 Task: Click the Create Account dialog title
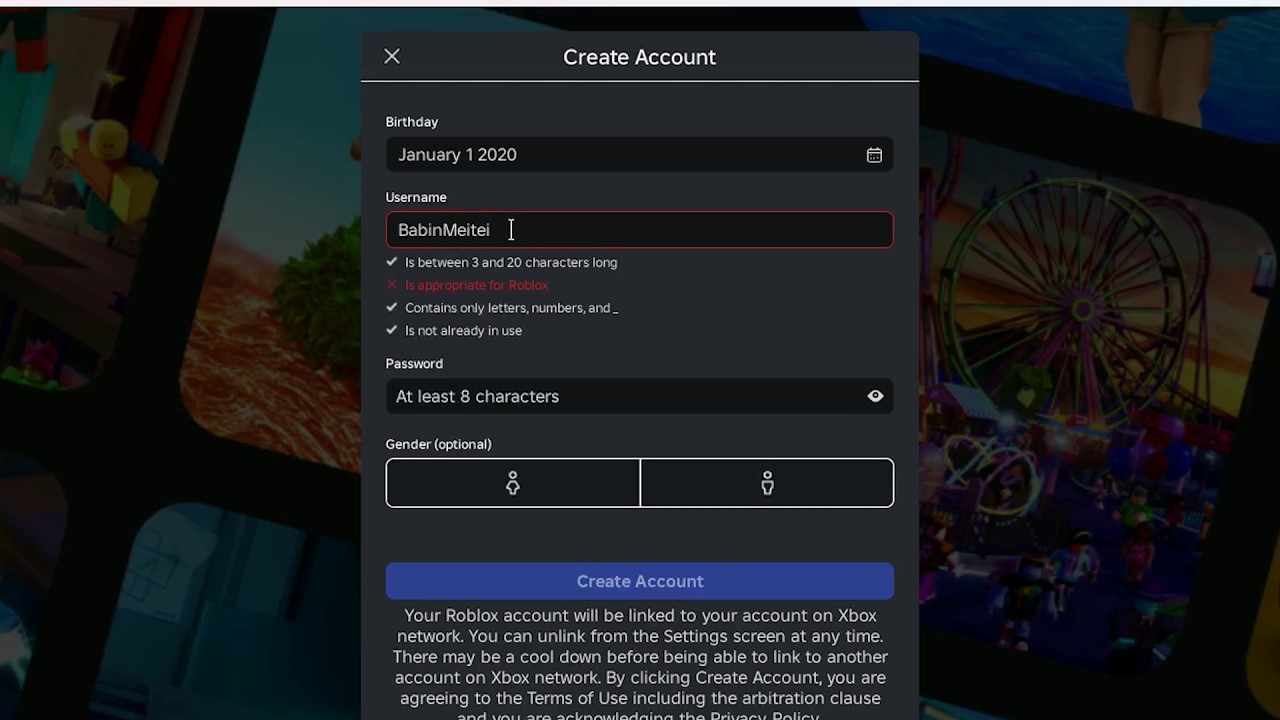[640, 57]
